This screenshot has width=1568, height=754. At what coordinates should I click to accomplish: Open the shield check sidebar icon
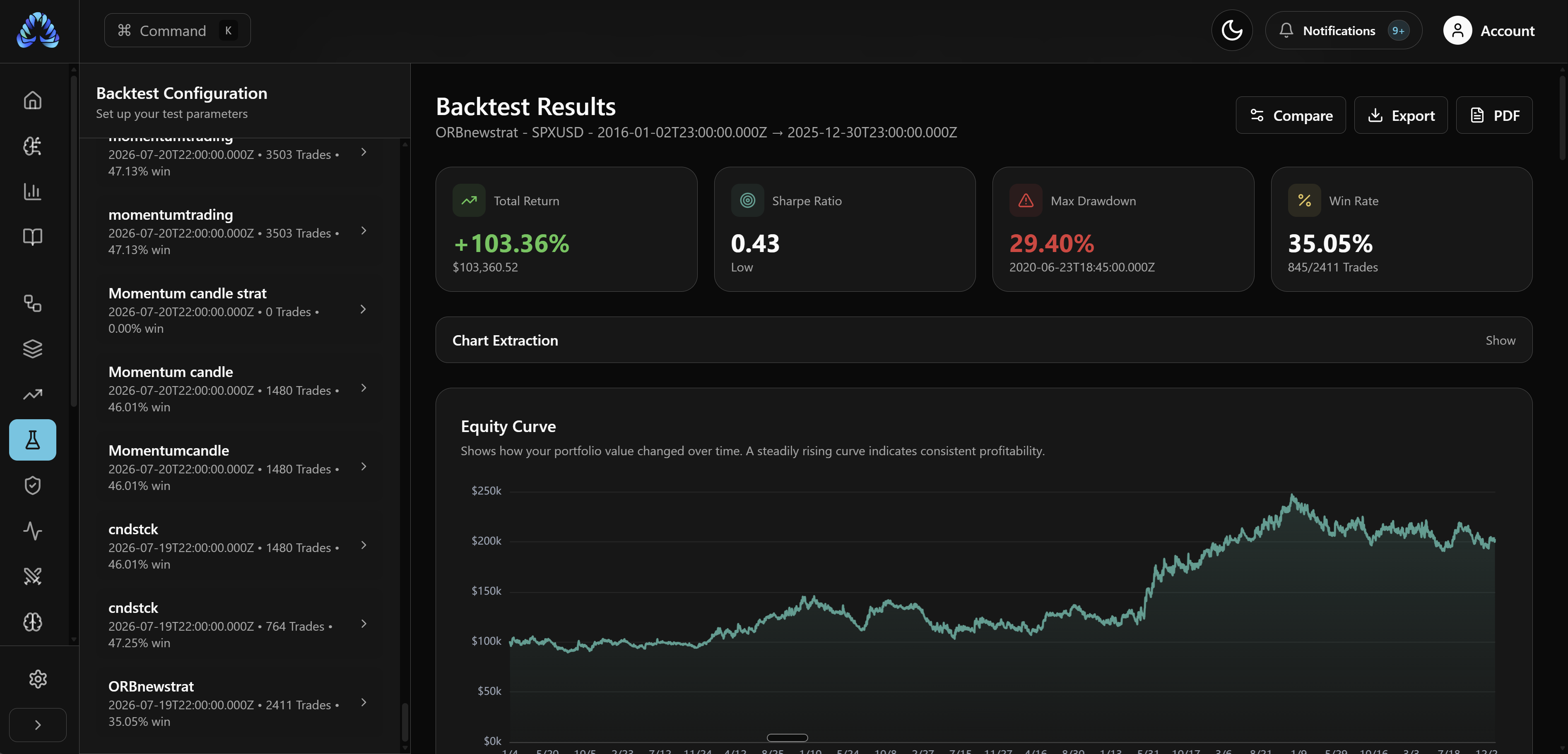[x=33, y=485]
